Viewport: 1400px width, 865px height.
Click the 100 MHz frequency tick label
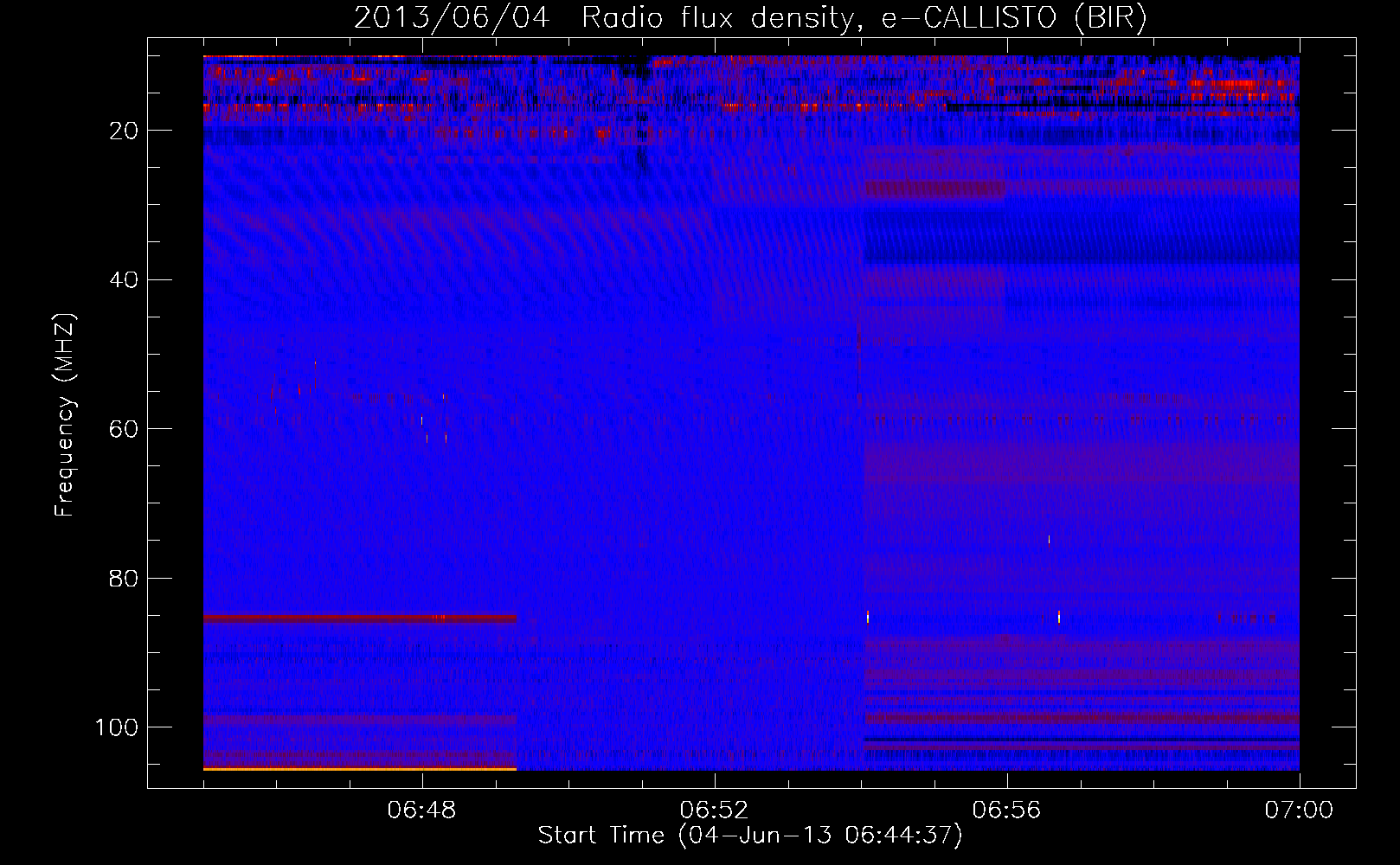pos(118,727)
